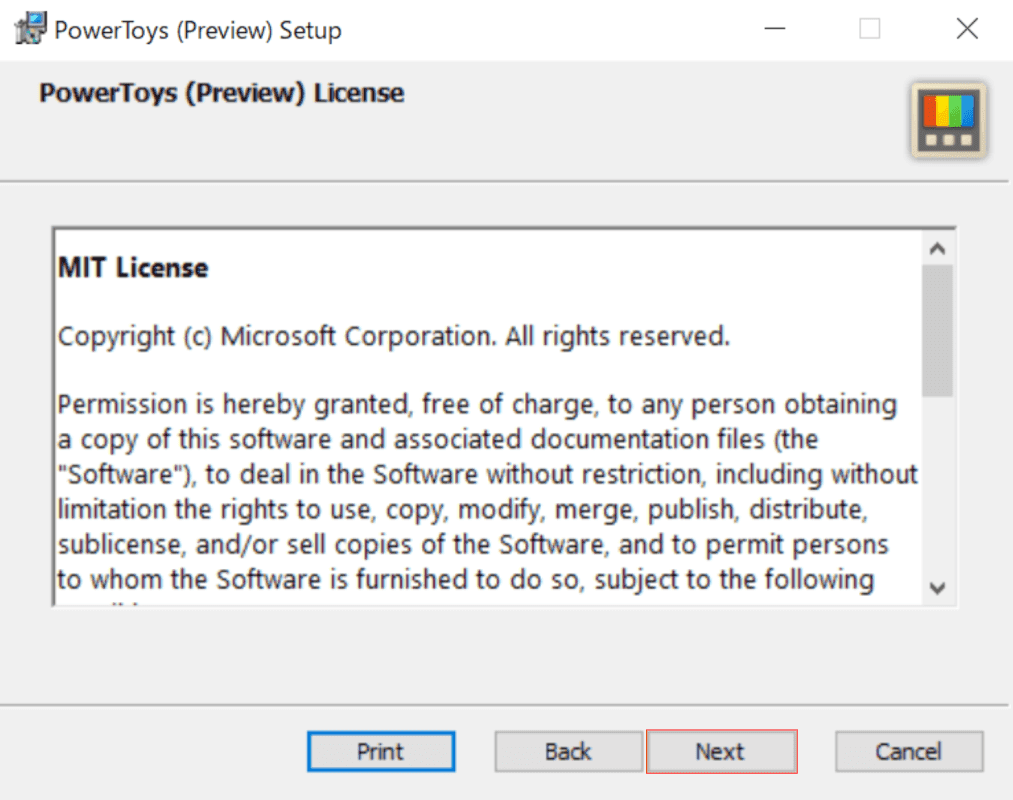This screenshot has height=800, width=1013.
Task: Go Back to the previous setup step
Action: pyautogui.click(x=569, y=752)
